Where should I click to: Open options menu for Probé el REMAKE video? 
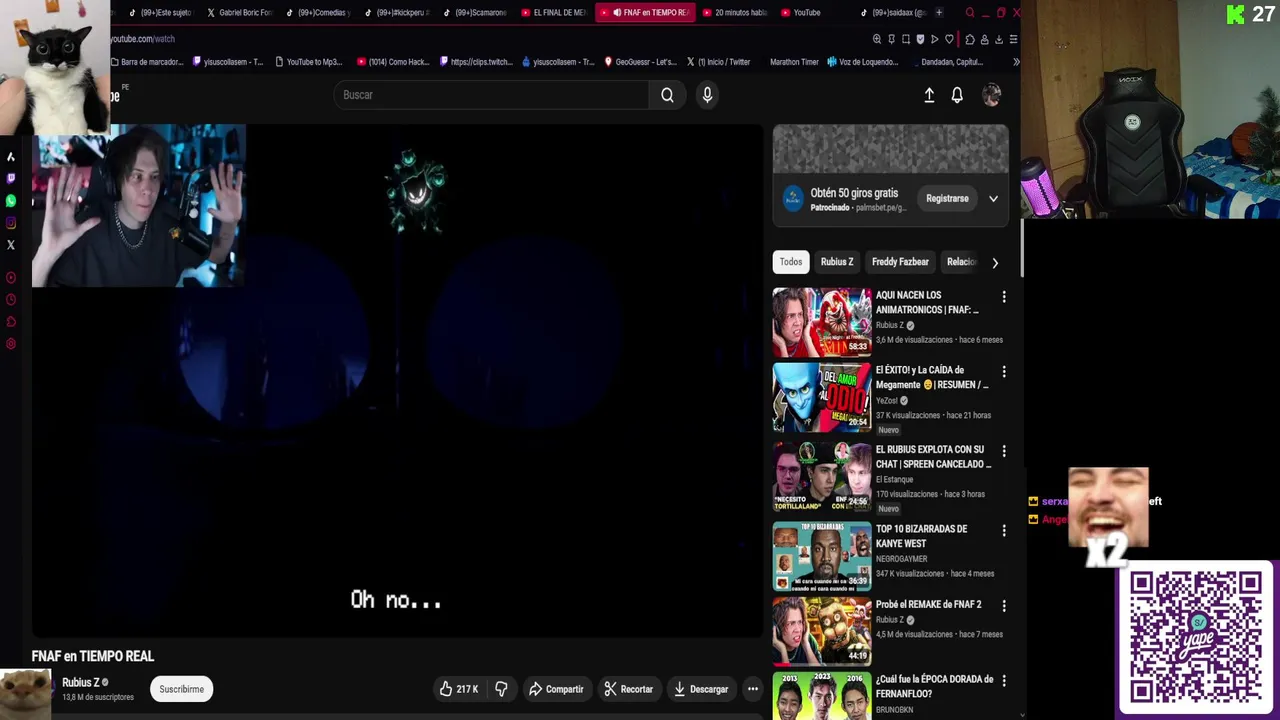click(1004, 606)
